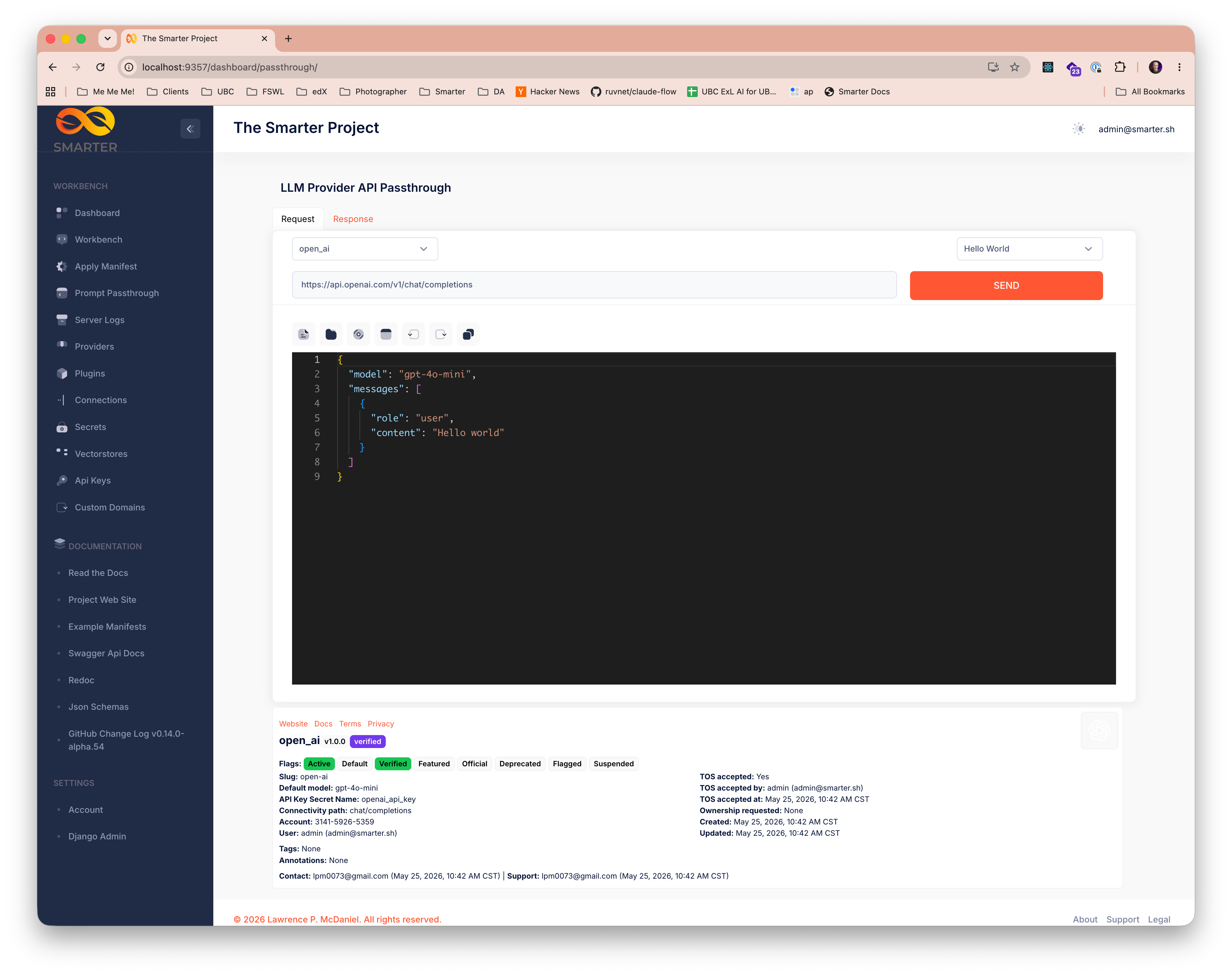The width and height of the screenshot is (1232, 975).
Task: Click inside the JSON code editor
Action: coord(704,518)
